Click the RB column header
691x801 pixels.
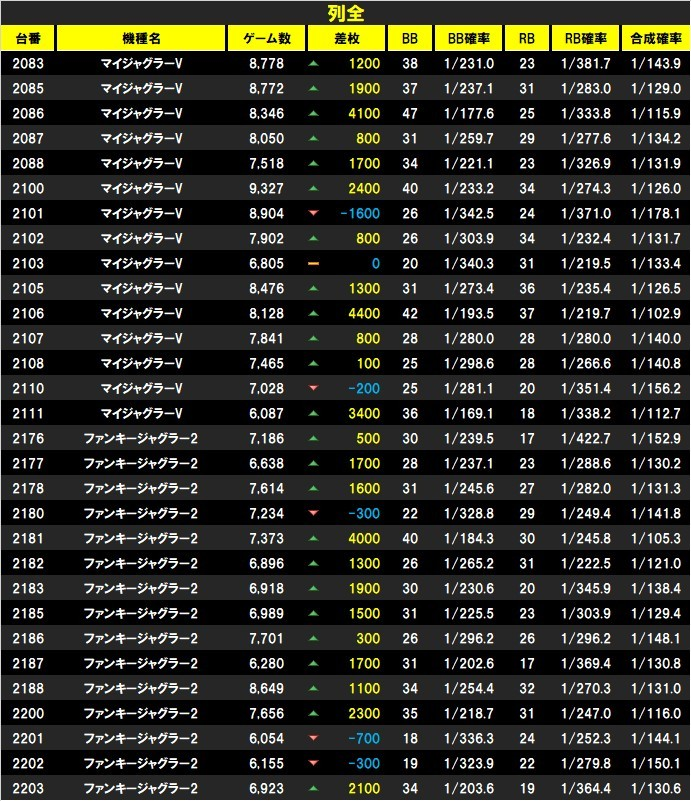(527, 38)
